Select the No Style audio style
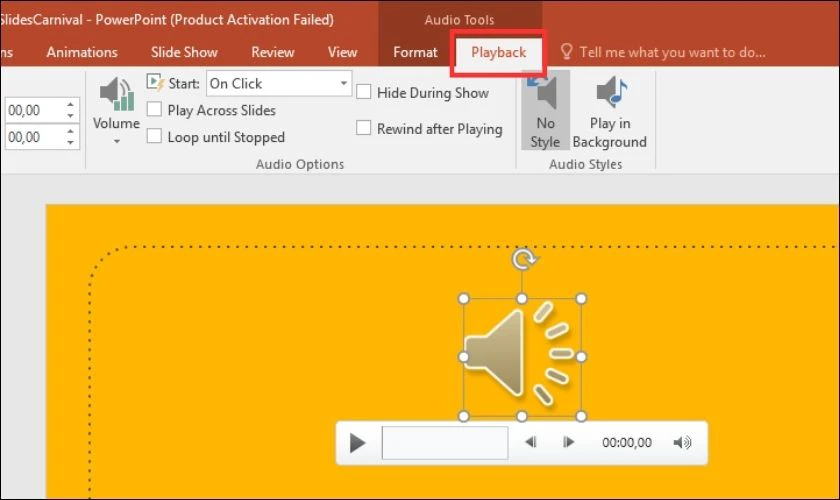Screen dimensions: 840x500 click(x=545, y=110)
